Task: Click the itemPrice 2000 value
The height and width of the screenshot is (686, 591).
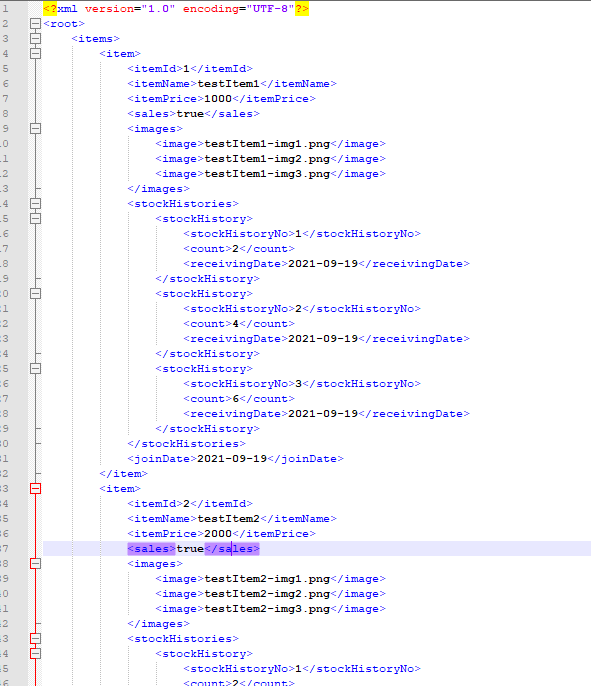Action: [x=218, y=534]
